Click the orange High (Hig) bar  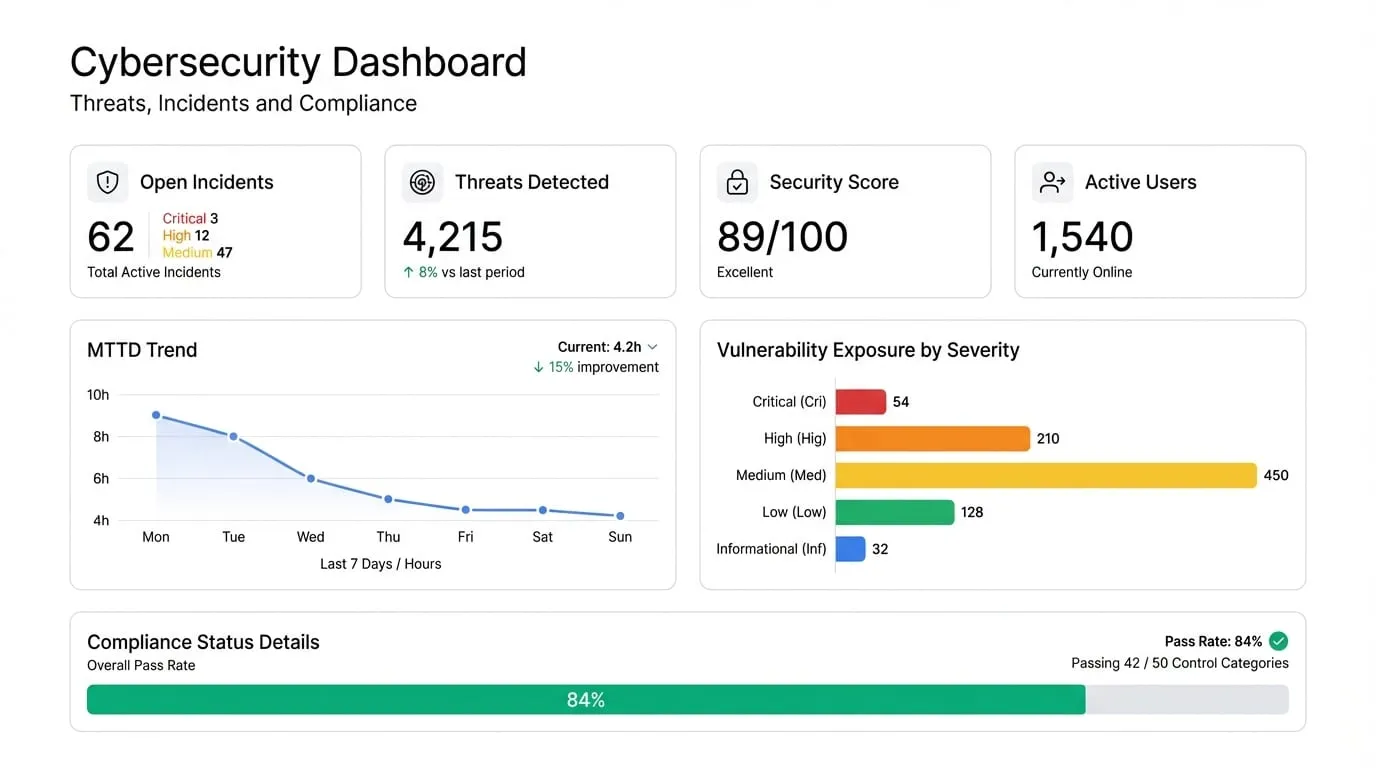pyautogui.click(x=933, y=438)
